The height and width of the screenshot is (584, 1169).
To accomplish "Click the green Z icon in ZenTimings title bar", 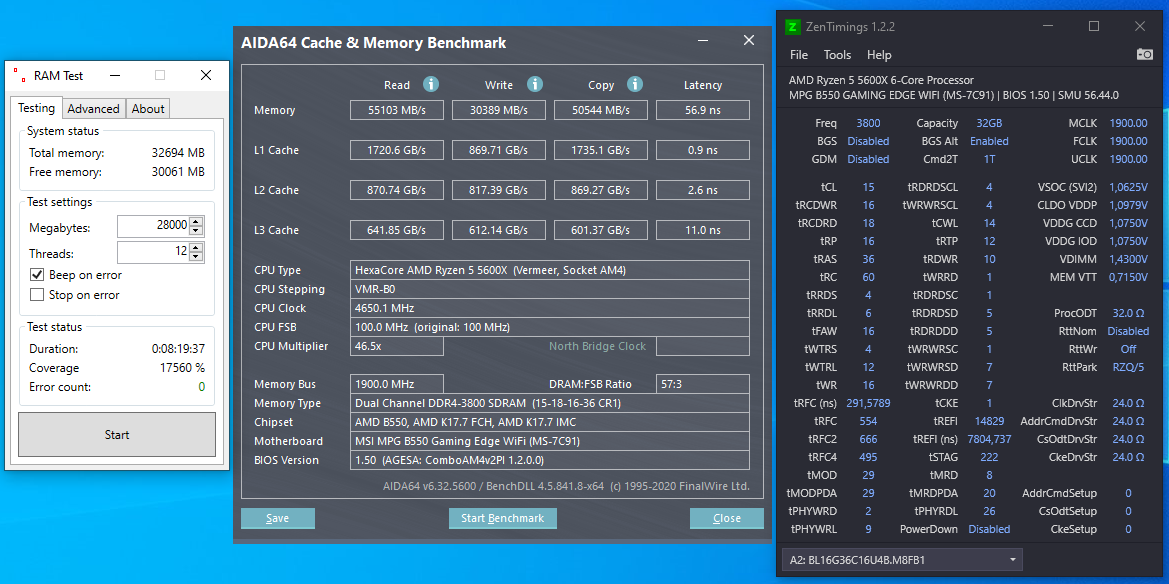I will 793,26.
